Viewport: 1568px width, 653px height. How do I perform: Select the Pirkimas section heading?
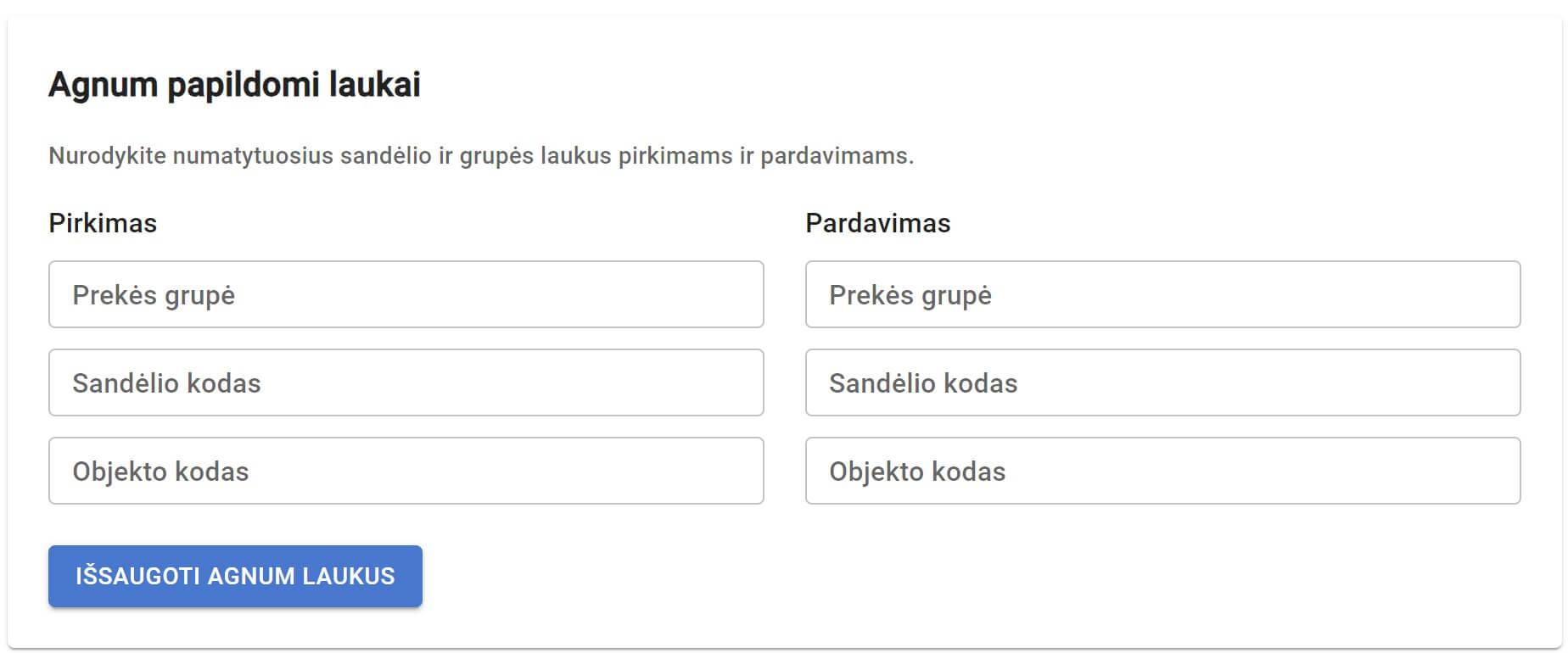[103, 223]
